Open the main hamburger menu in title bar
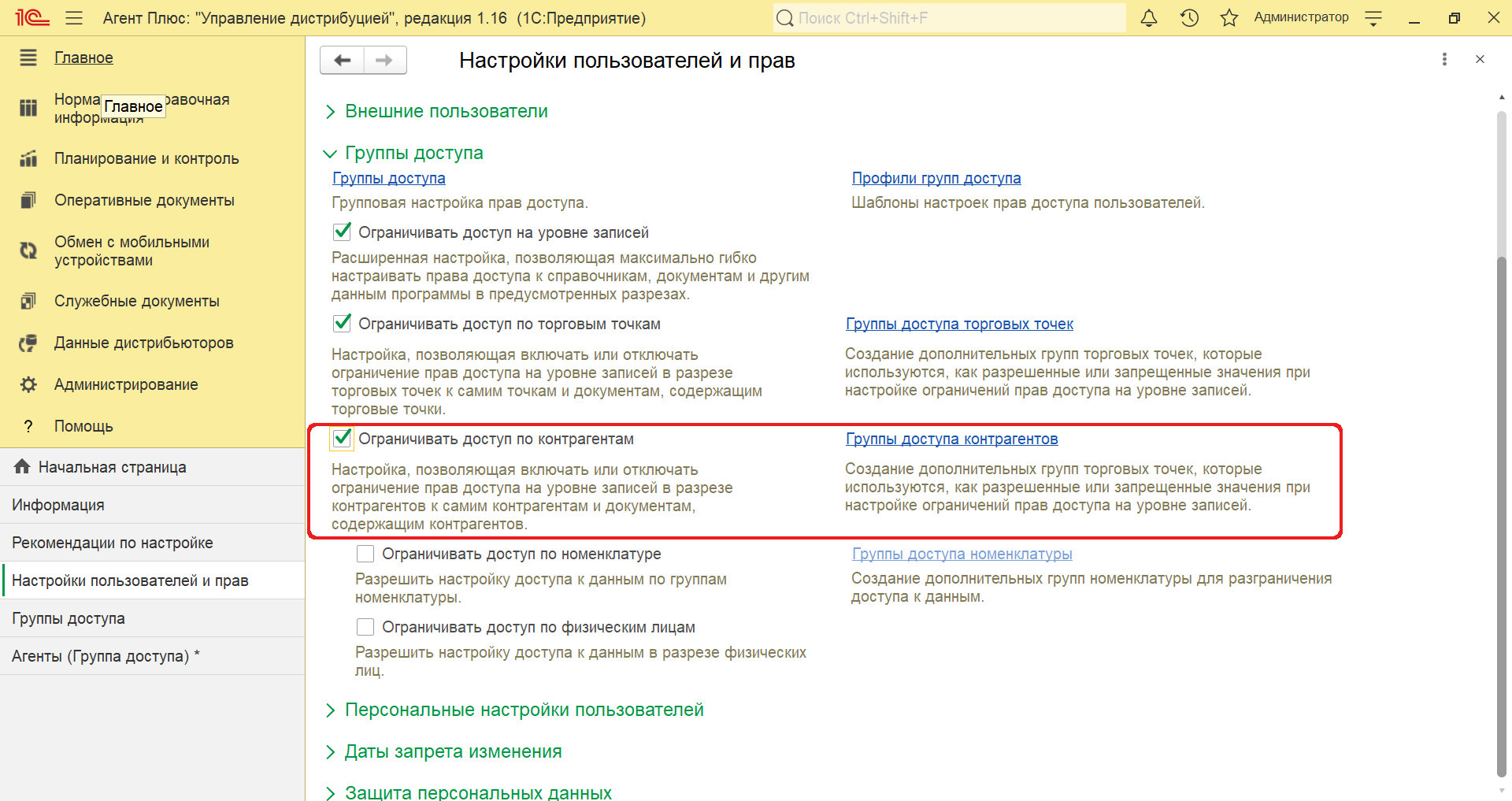This screenshot has width=1512, height=801. [74, 17]
